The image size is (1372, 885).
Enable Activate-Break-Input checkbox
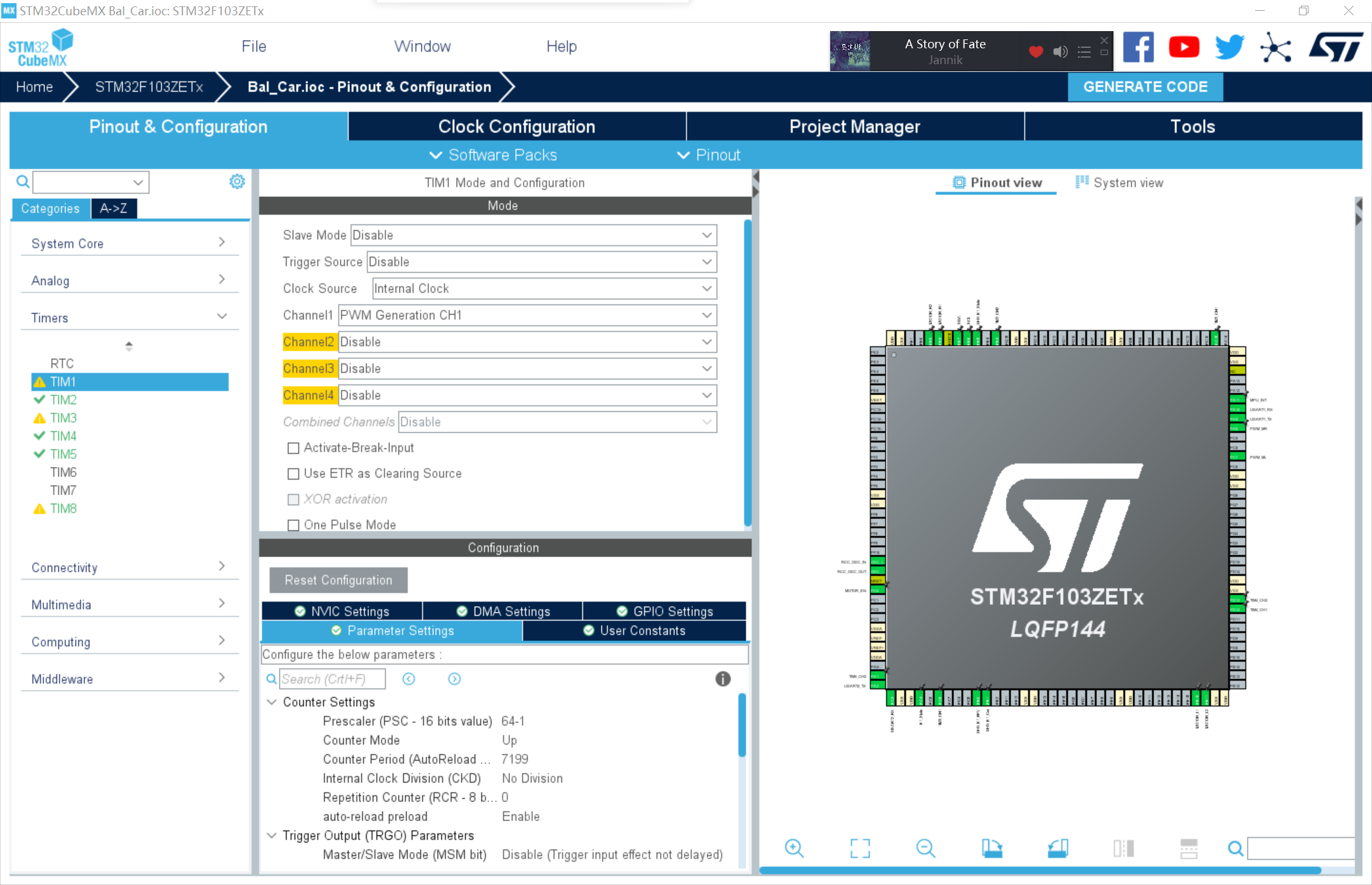[293, 448]
